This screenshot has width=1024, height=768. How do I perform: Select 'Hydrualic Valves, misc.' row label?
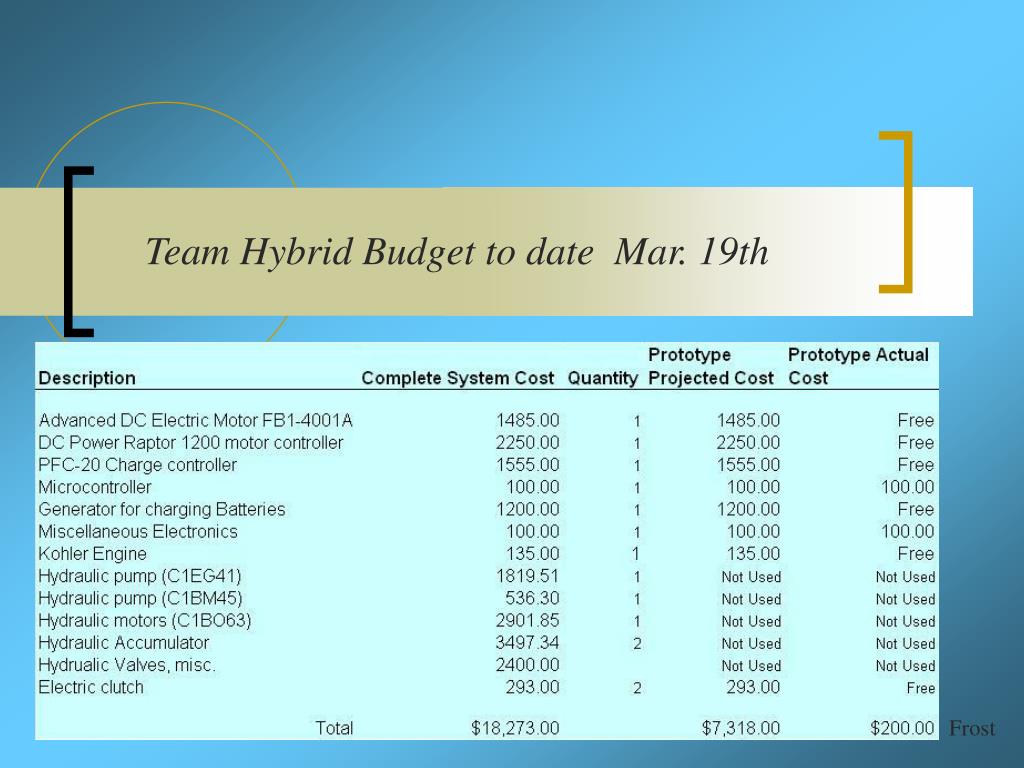pos(127,665)
